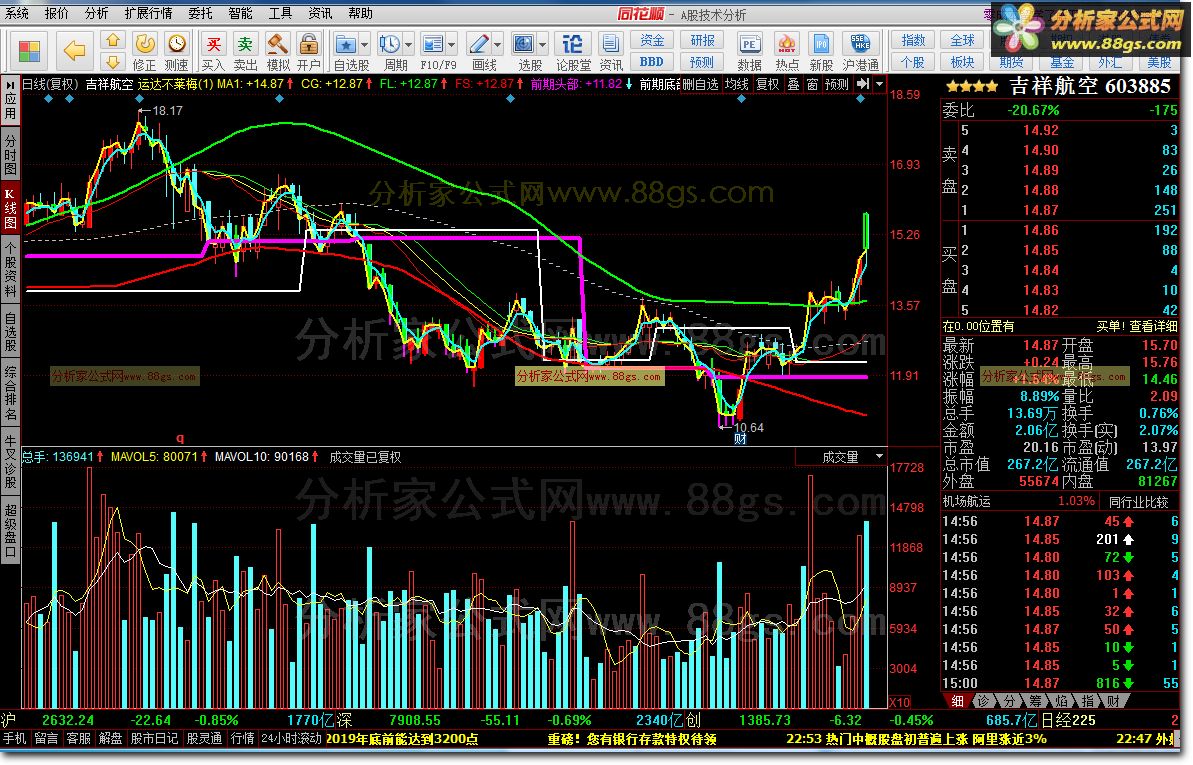Click the 股市日记 status bar item
The width and height of the screenshot is (1193, 765).
[154, 738]
